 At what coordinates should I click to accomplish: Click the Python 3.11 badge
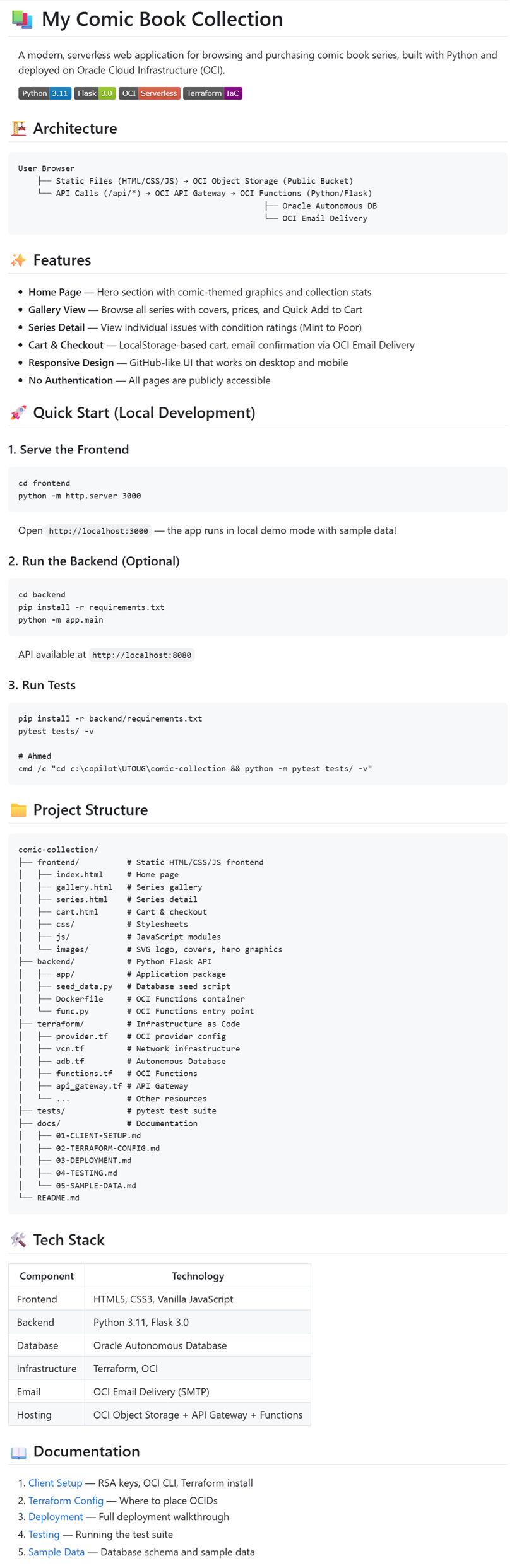click(x=45, y=93)
